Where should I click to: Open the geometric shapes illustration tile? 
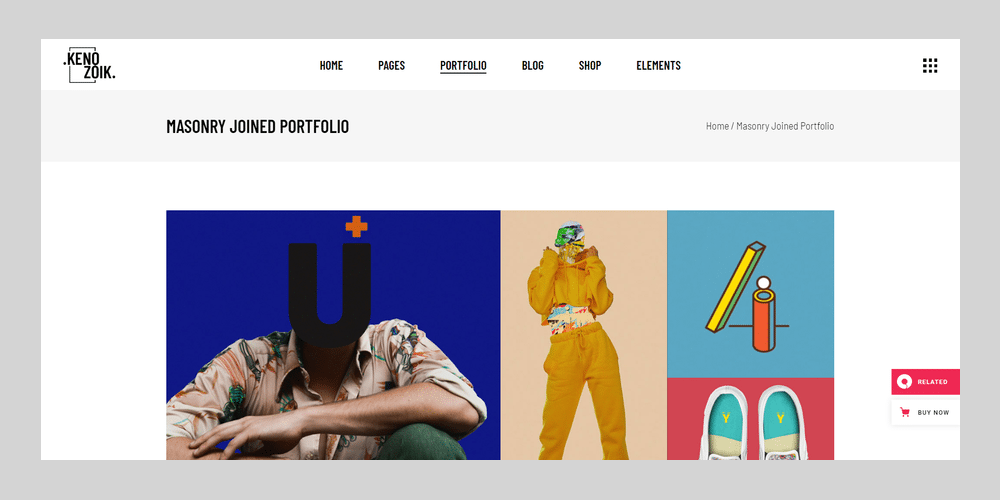coord(751,294)
